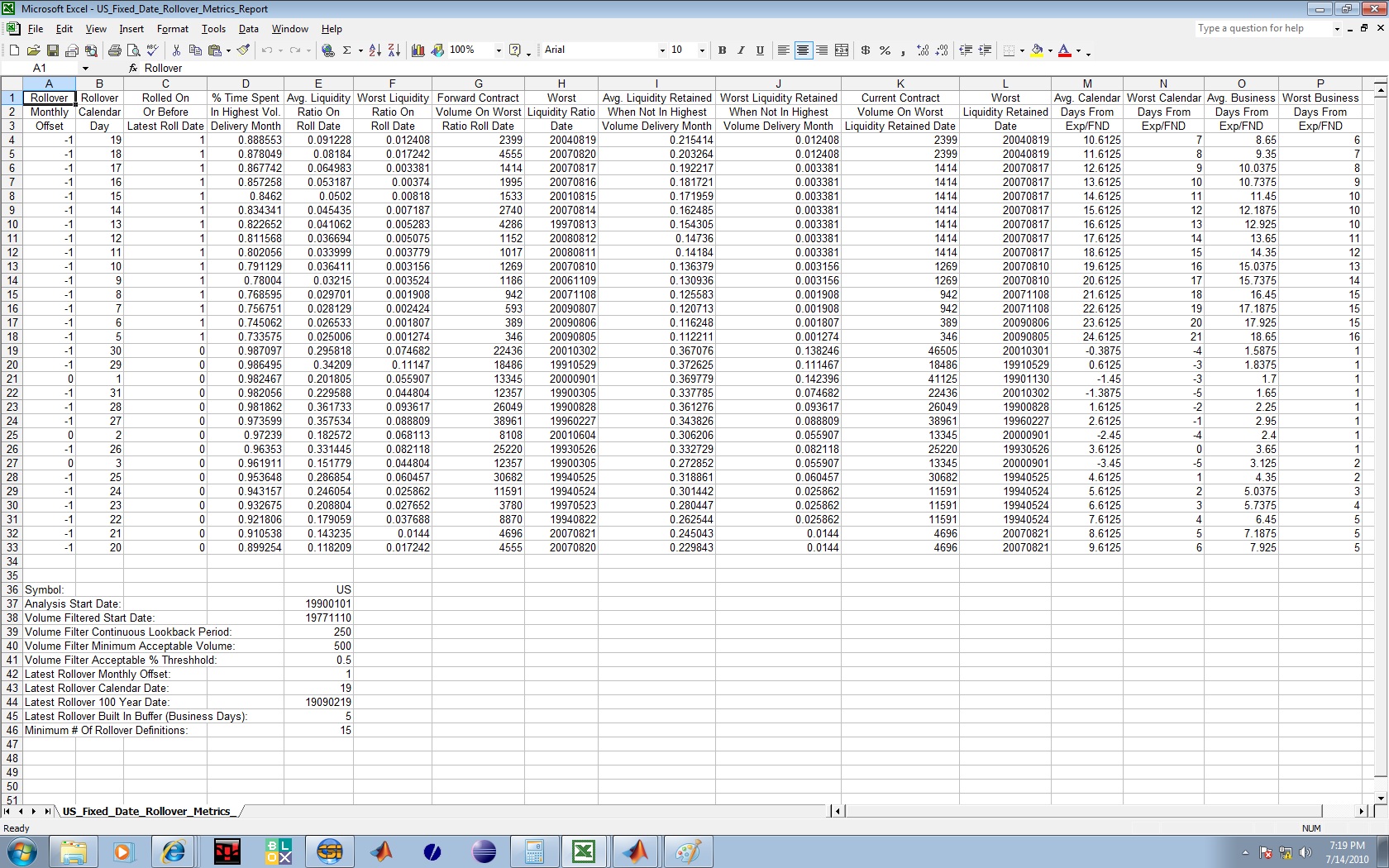Click the 'Type a question for help' box
This screenshot has width=1389, height=868.
tap(1262, 28)
